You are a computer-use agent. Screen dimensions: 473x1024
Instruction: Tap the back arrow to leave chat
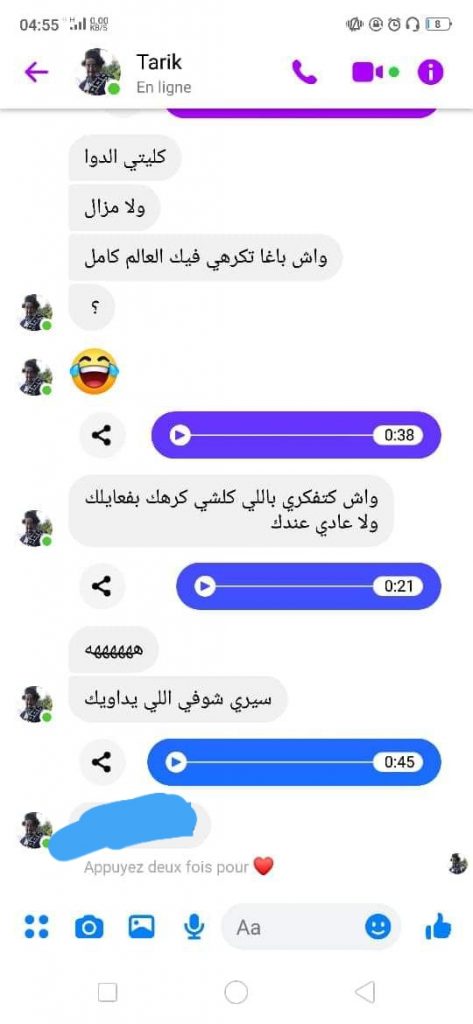tap(36, 72)
